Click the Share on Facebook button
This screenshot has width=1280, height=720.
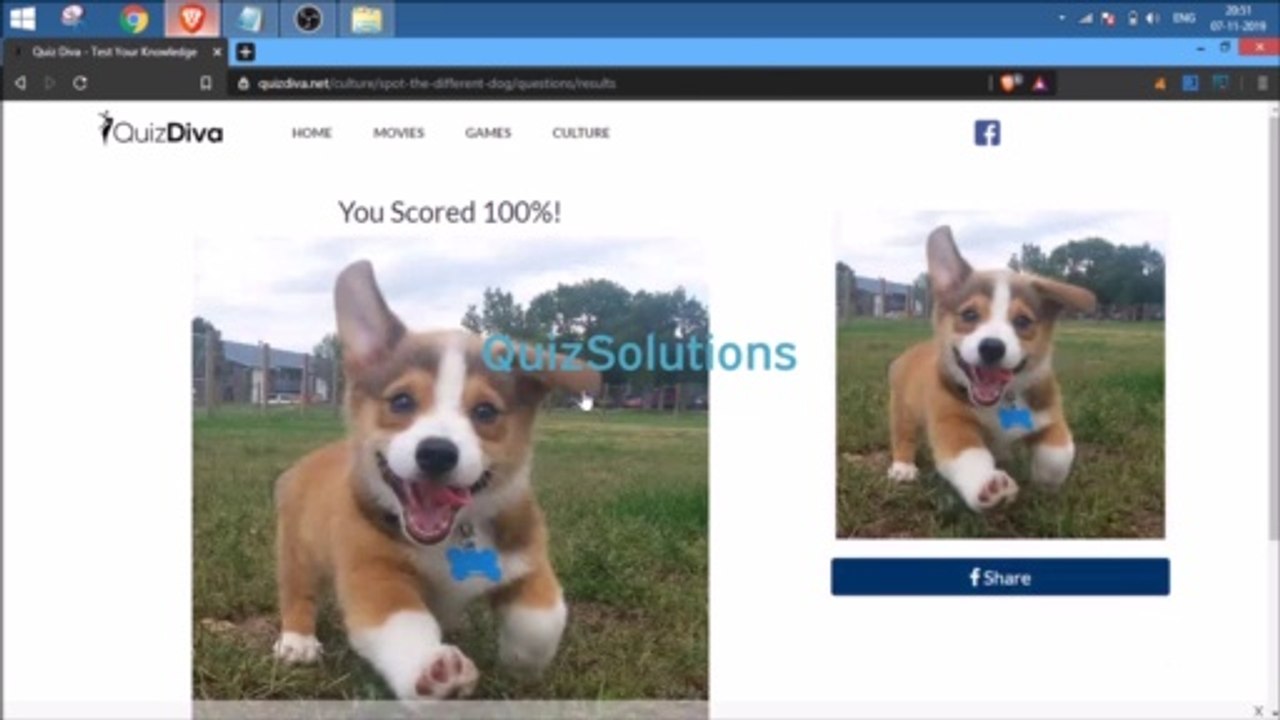(x=1000, y=577)
